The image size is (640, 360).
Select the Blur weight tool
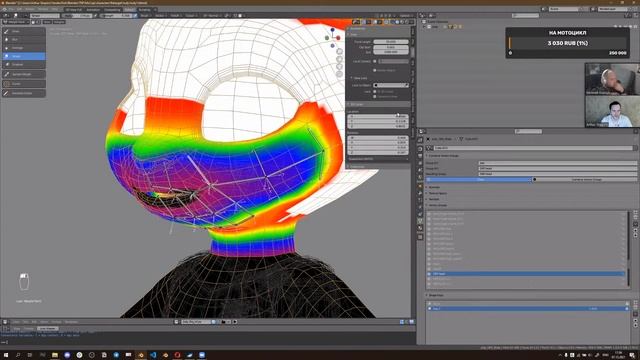click(x=24, y=39)
